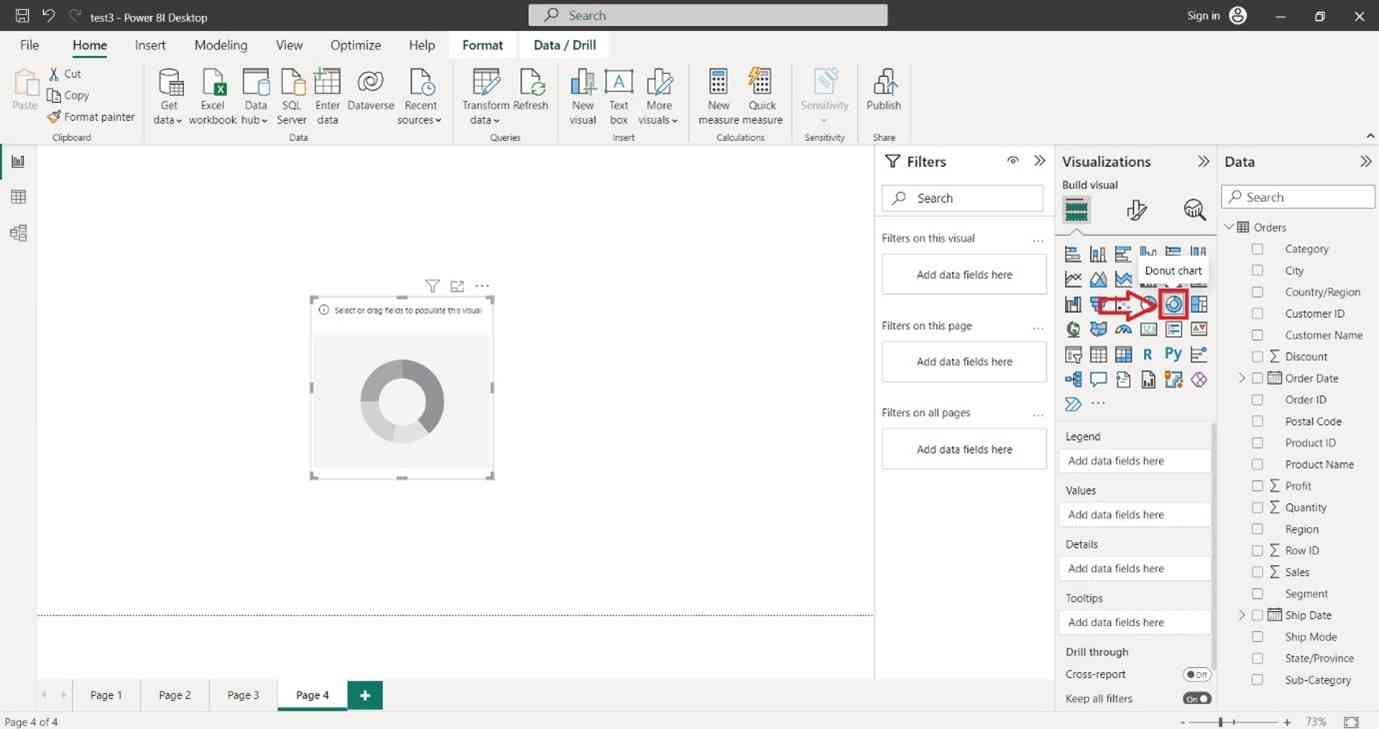The height and width of the screenshot is (729, 1379).
Task: Click Format painter in Clipboard
Action: [91, 117]
